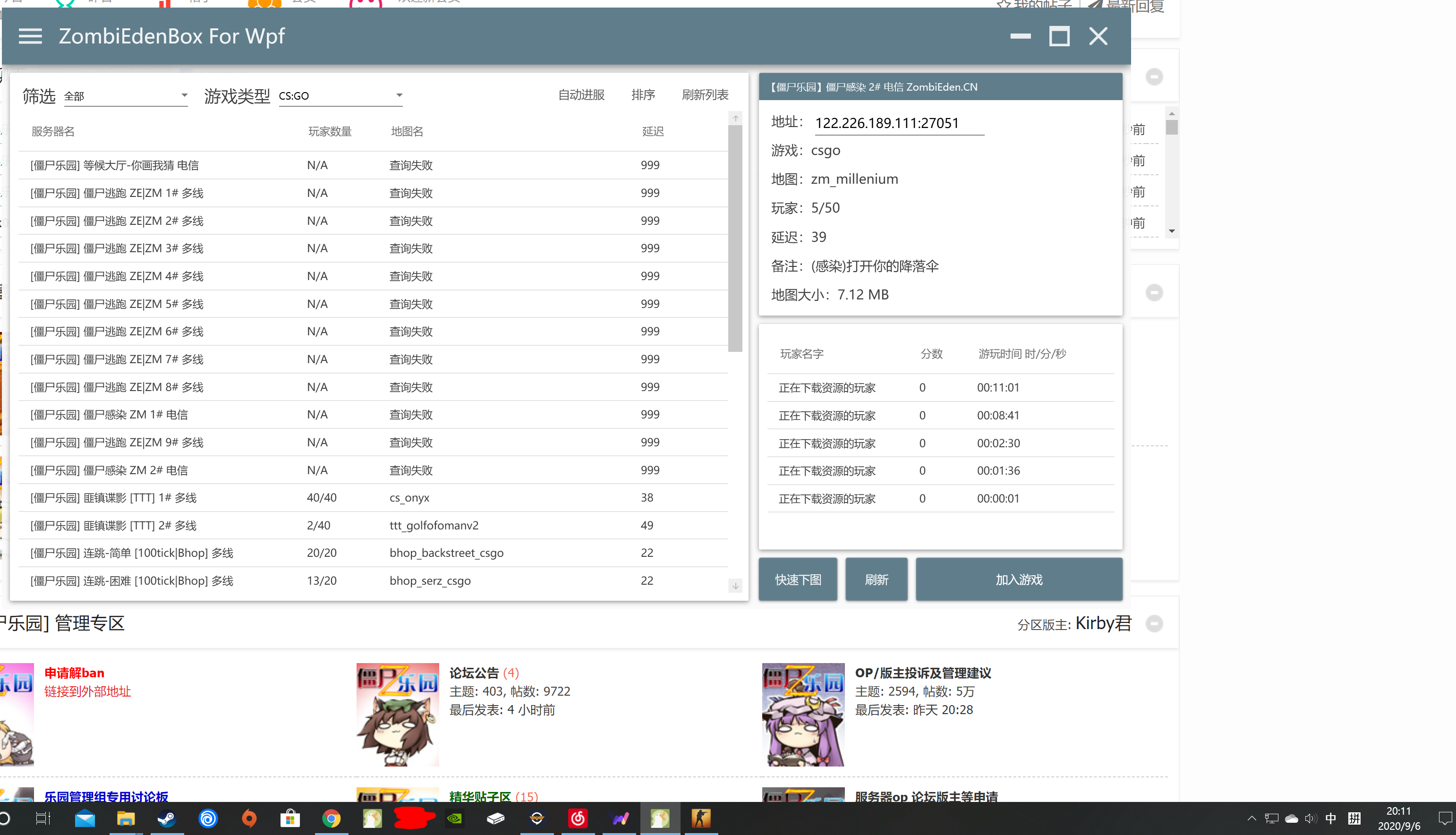The image size is (1456, 835).
Task: Open the network status tray icon
Action: click(x=1271, y=818)
